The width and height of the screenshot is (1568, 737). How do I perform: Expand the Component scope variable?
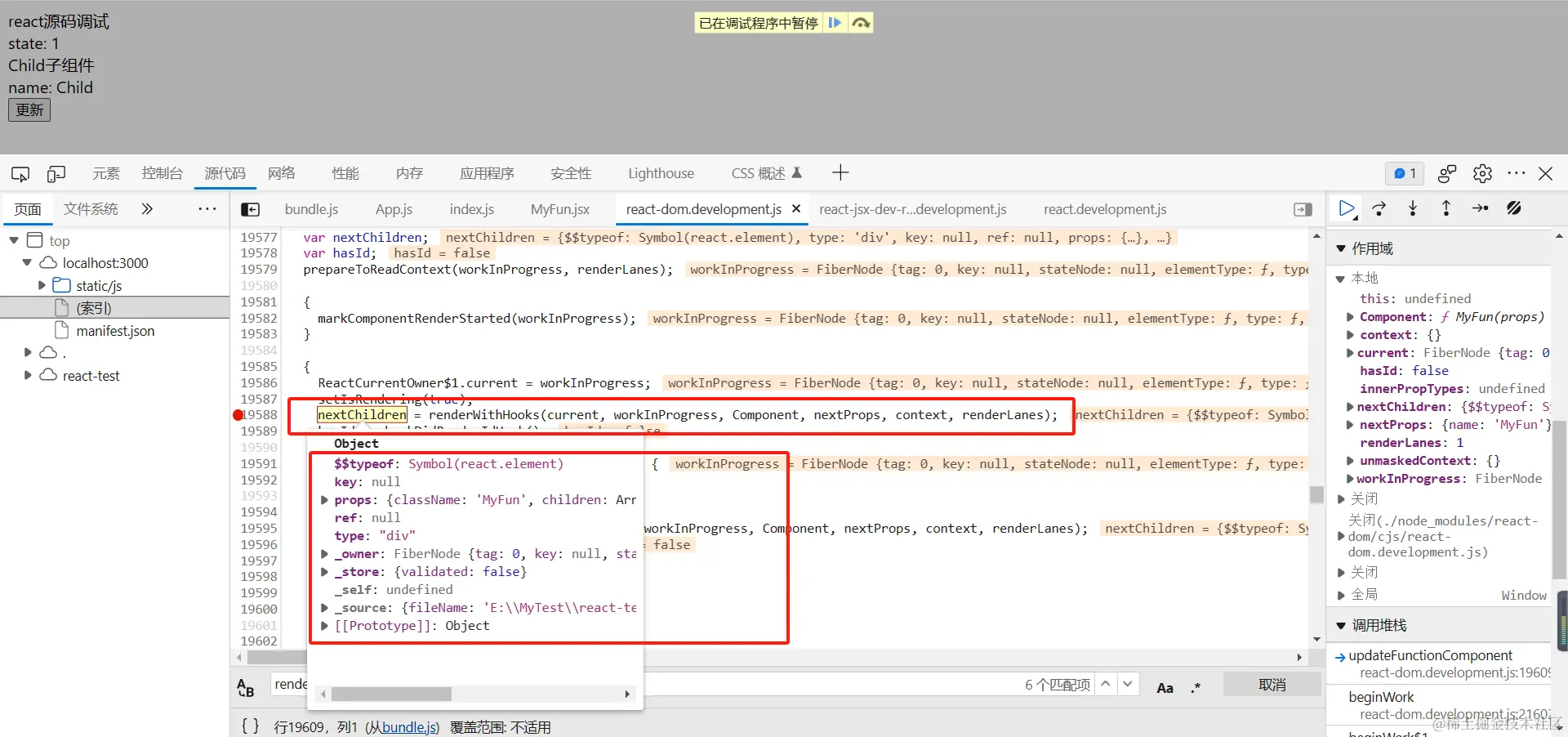click(x=1350, y=317)
